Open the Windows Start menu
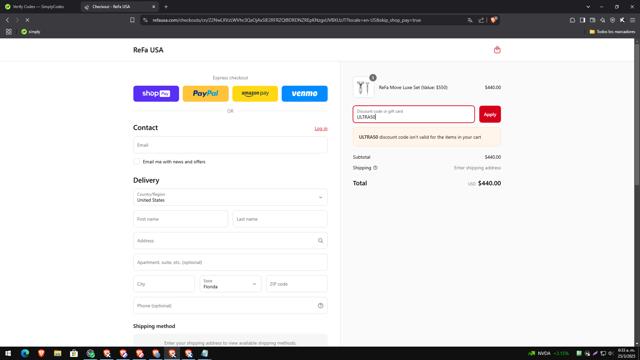The height and width of the screenshot is (360, 640). pos(8,353)
